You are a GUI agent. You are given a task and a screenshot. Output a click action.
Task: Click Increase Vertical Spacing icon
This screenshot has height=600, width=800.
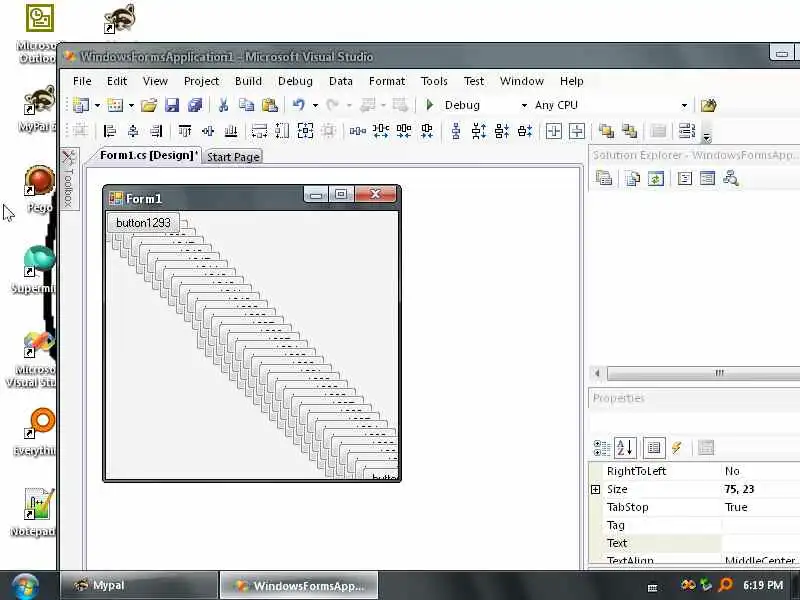479,131
